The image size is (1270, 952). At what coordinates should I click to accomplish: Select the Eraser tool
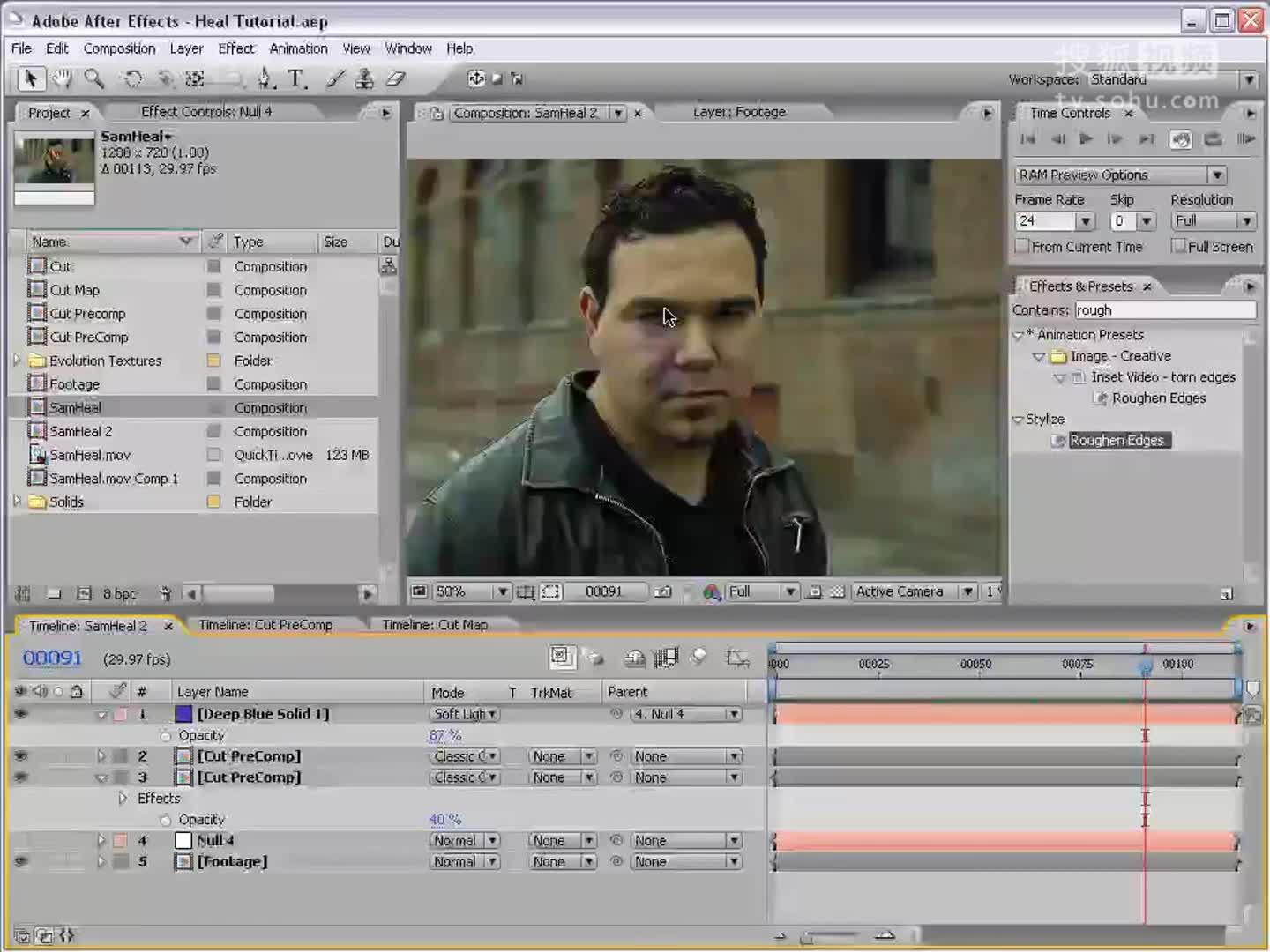tap(396, 79)
